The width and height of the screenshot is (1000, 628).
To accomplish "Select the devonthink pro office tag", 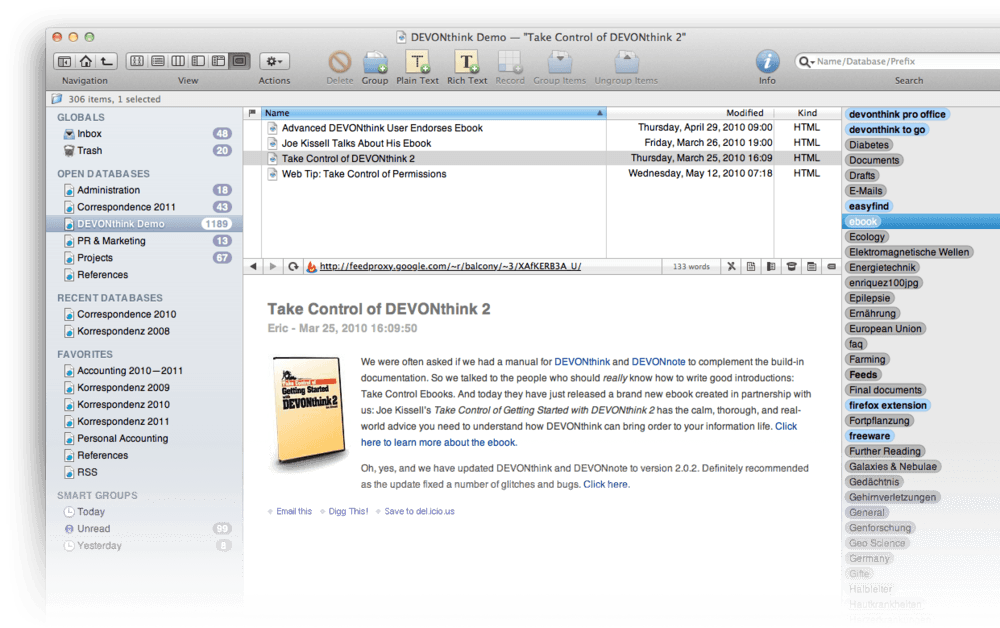I will click(x=897, y=114).
